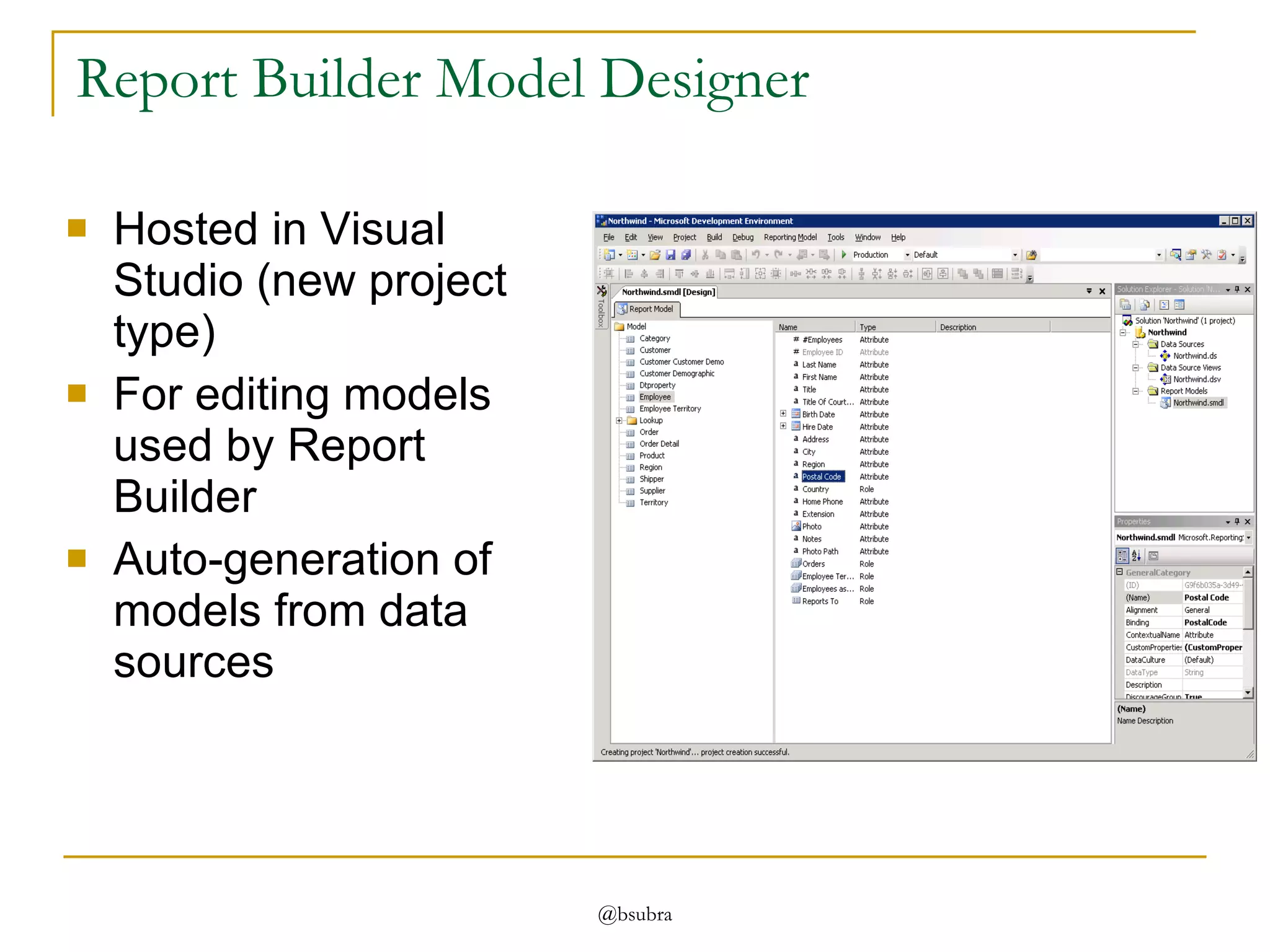Image resolution: width=1270 pixels, height=952 pixels.
Task: Open the Toolbox hammer-and-wrench icon
Action: point(1207,255)
